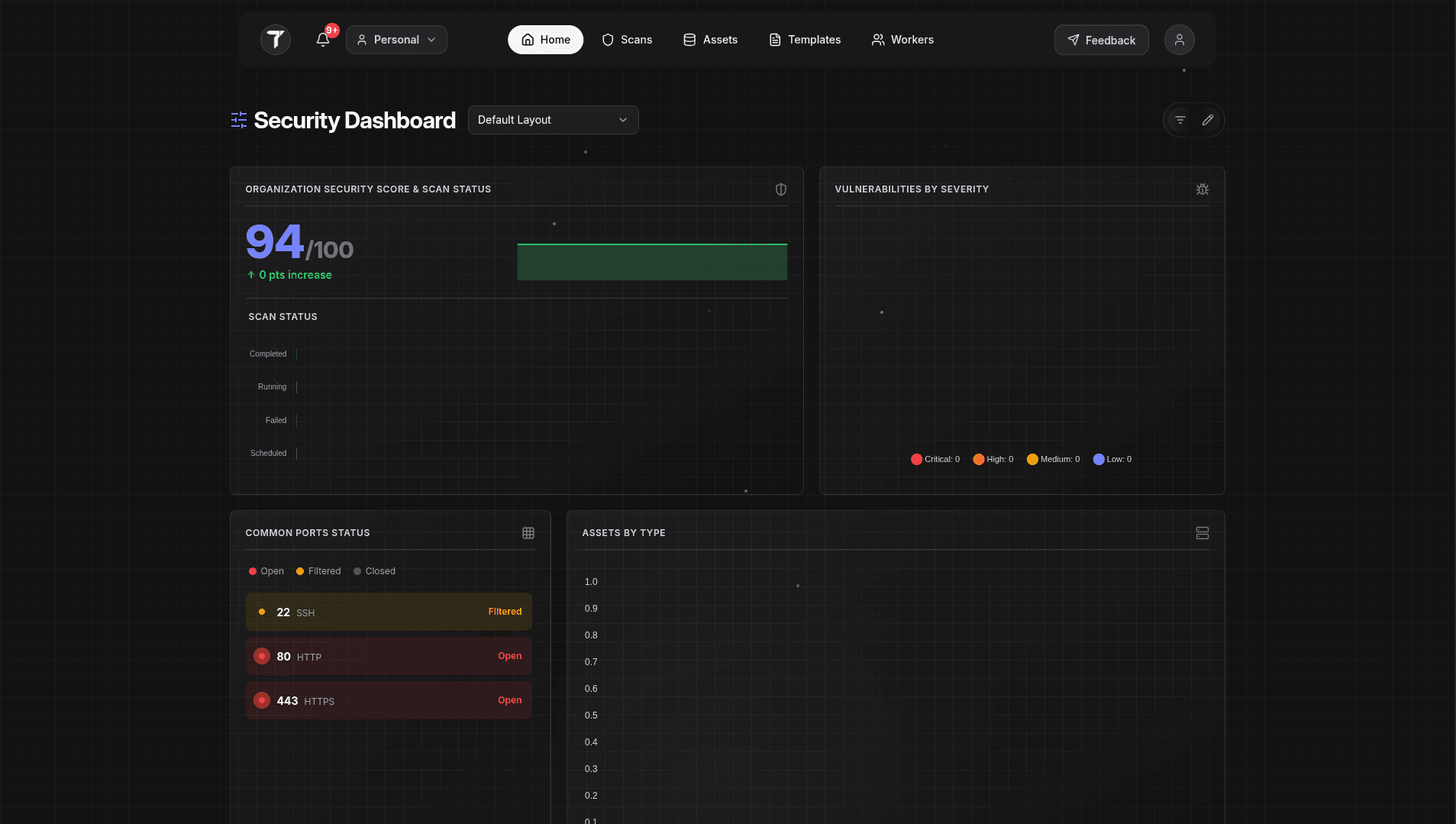
Task: Toggle the Closed ports legend filter
Action: click(374, 571)
